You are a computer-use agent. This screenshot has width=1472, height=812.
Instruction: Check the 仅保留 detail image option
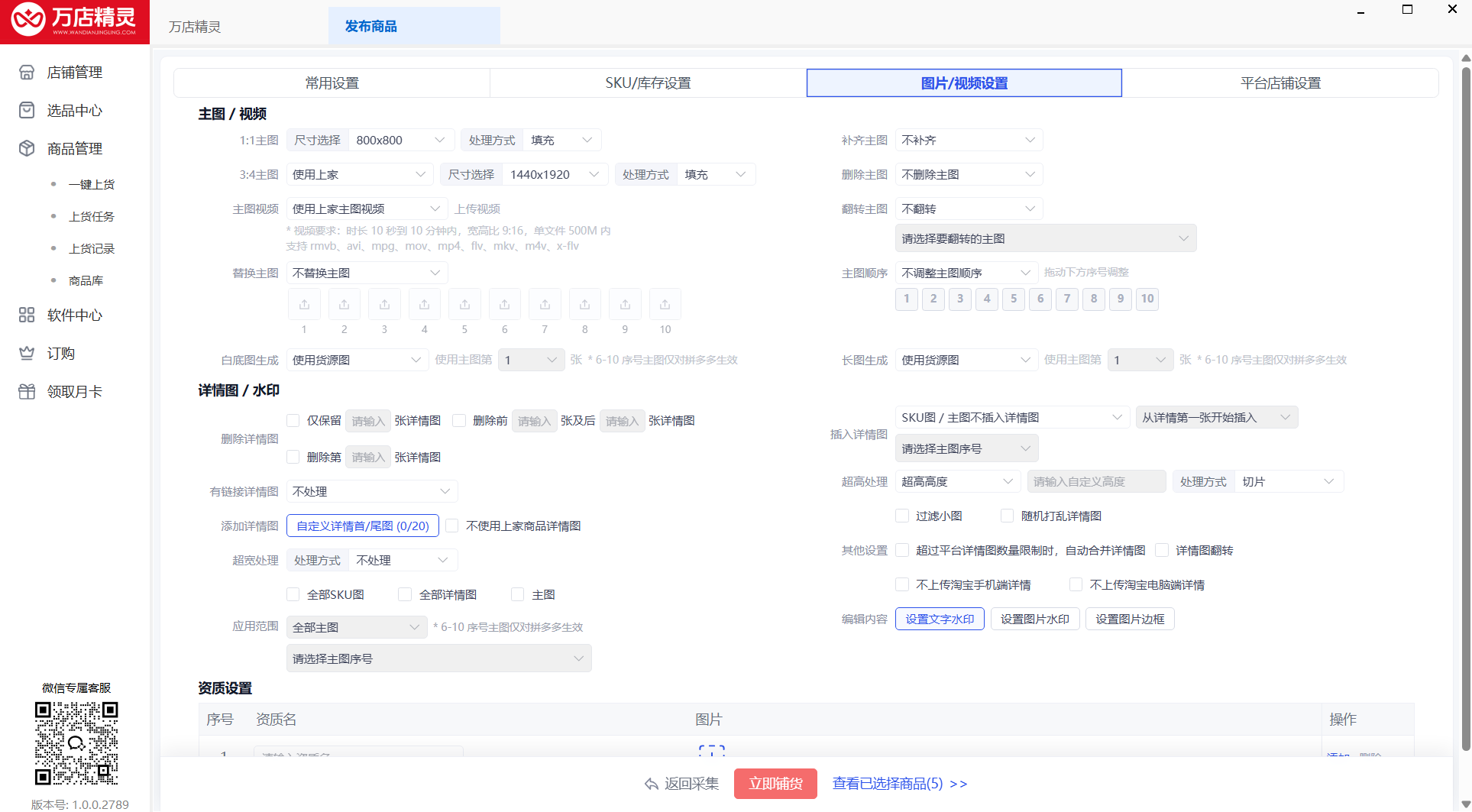293,420
